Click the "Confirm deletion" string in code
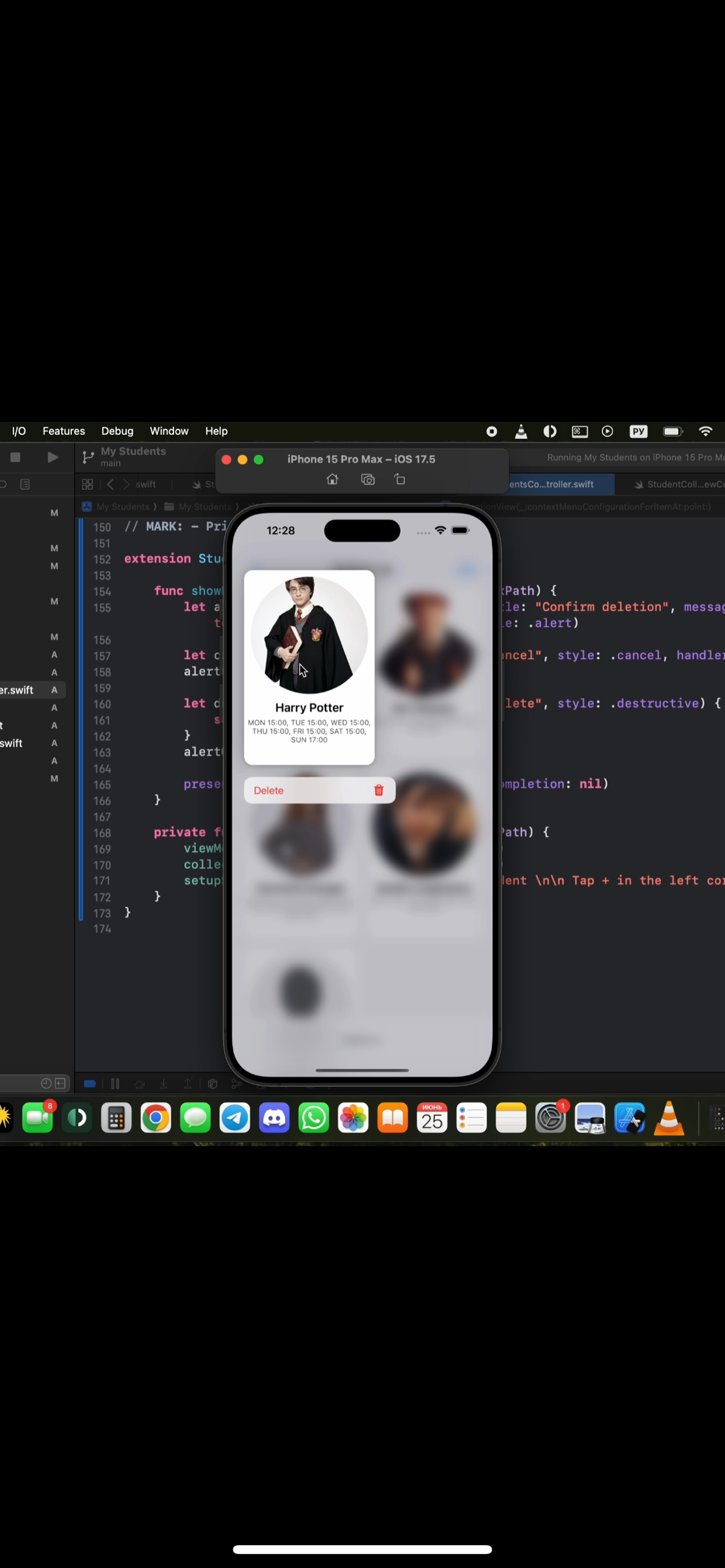The width and height of the screenshot is (725, 1568). (x=601, y=607)
